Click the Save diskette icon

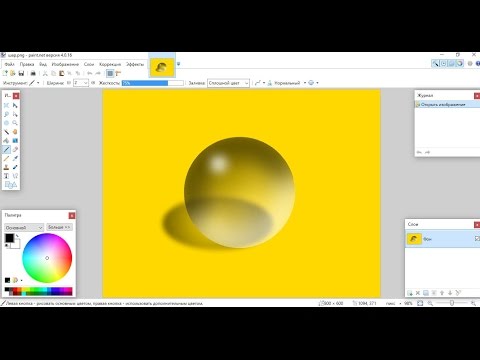point(21,73)
